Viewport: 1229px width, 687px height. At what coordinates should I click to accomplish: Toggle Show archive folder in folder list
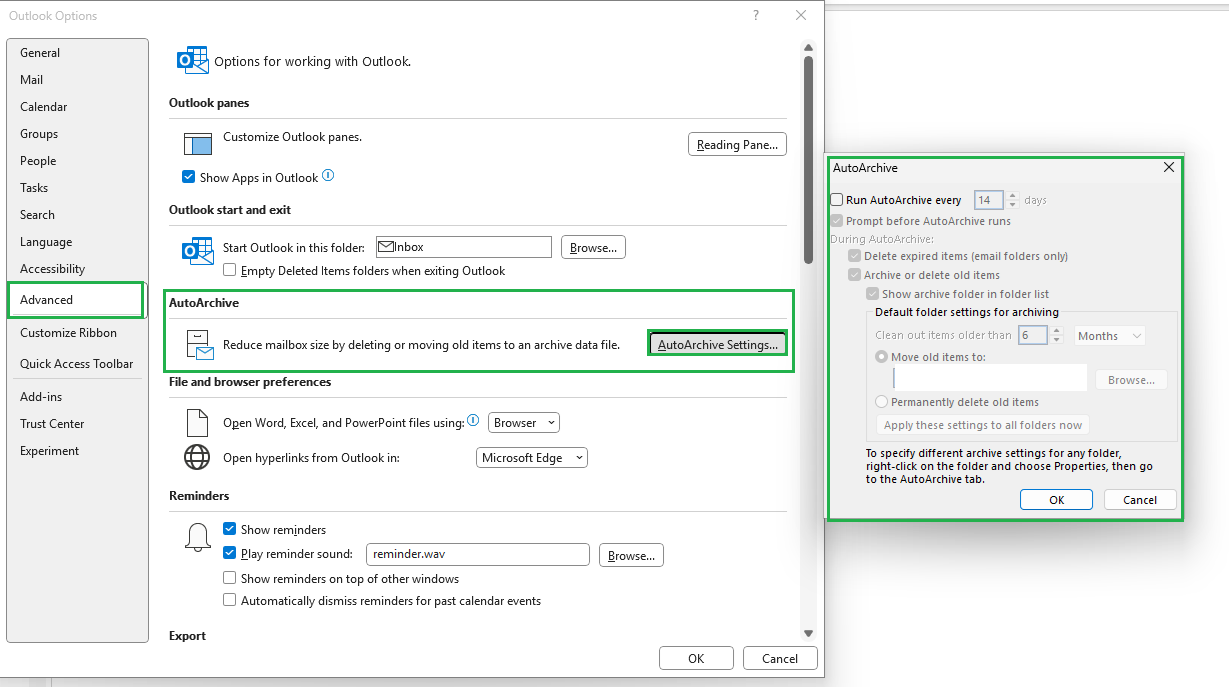873,294
